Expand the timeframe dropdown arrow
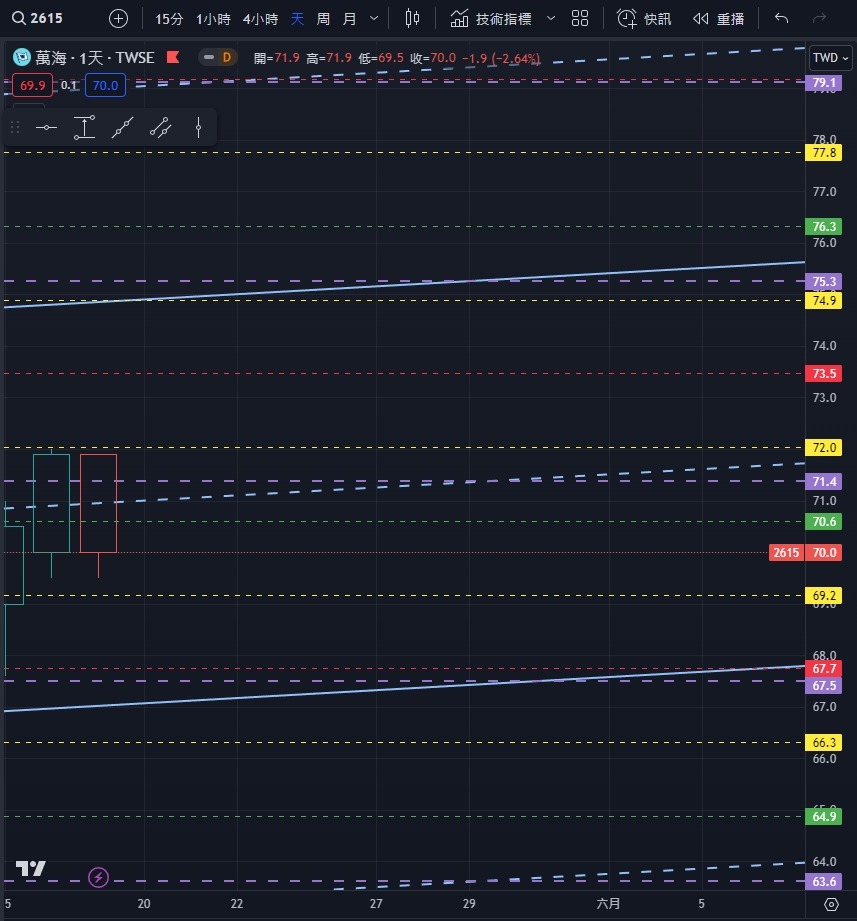857x921 pixels. coord(374,19)
